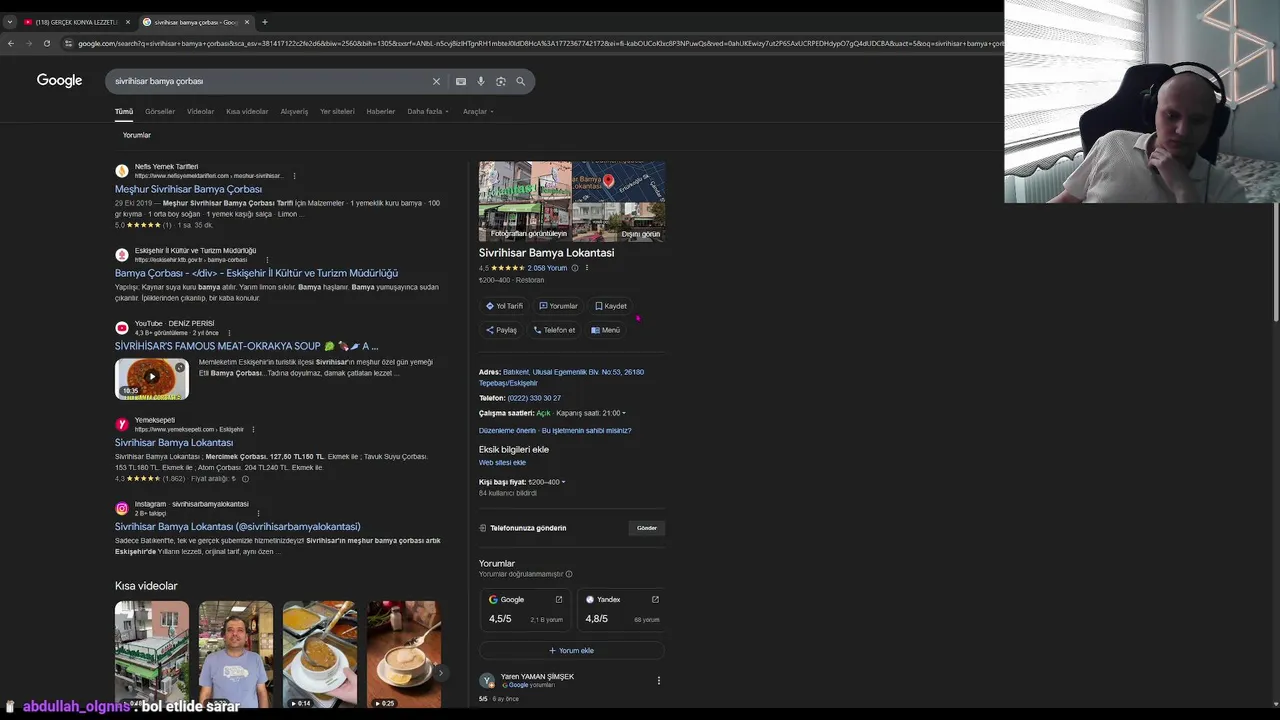Click the Yorumlar filter chip below tabs
This screenshot has height=720, width=1280.
click(137, 135)
